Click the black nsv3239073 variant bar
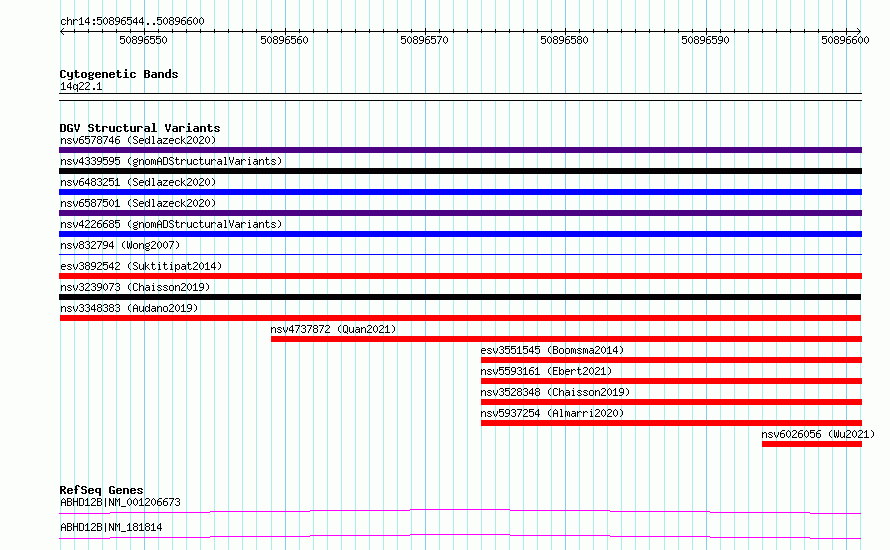This screenshot has height=550, width=890. [460, 297]
